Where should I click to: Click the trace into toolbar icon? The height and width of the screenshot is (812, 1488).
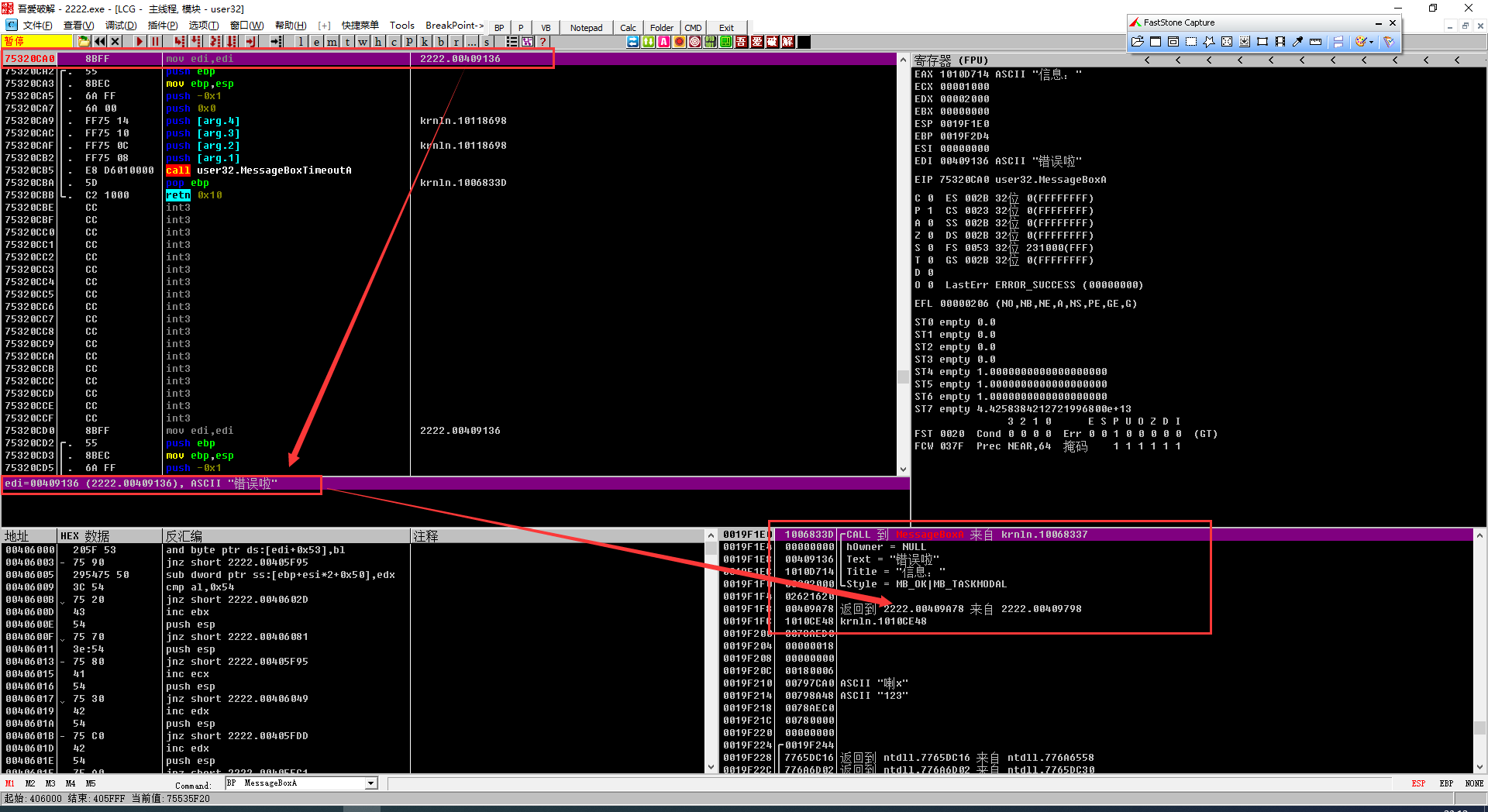pyautogui.click(x=215, y=41)
